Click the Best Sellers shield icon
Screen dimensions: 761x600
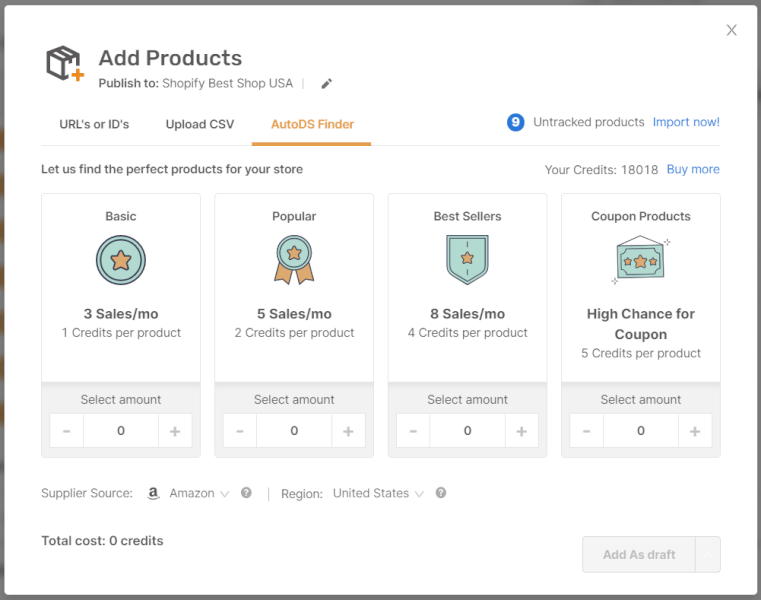[467, 260]
